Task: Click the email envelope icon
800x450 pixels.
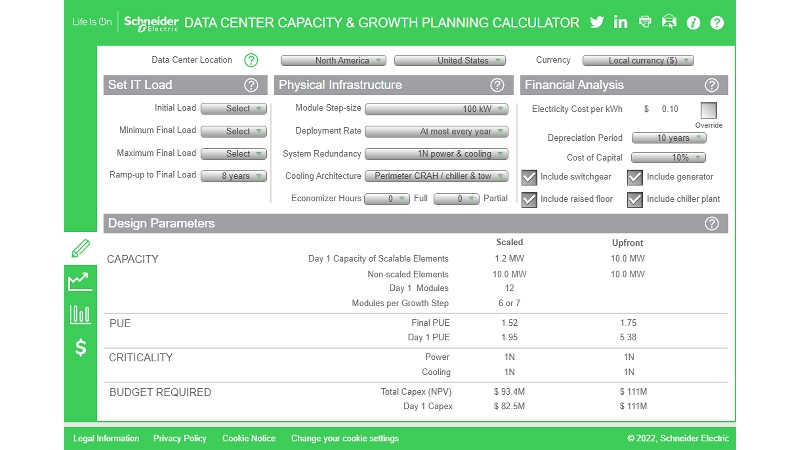Action: point(669,22)
